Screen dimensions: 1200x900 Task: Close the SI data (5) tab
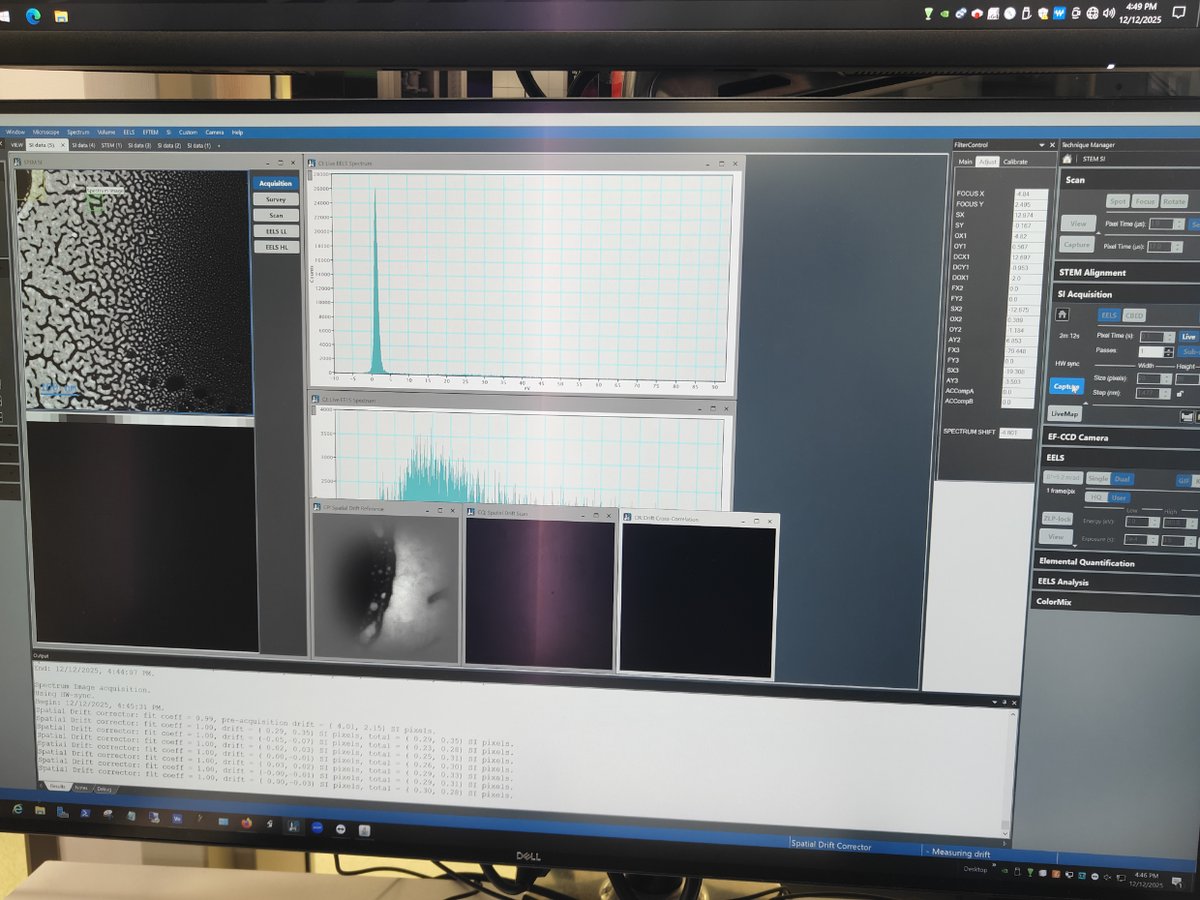pos(63,146)
